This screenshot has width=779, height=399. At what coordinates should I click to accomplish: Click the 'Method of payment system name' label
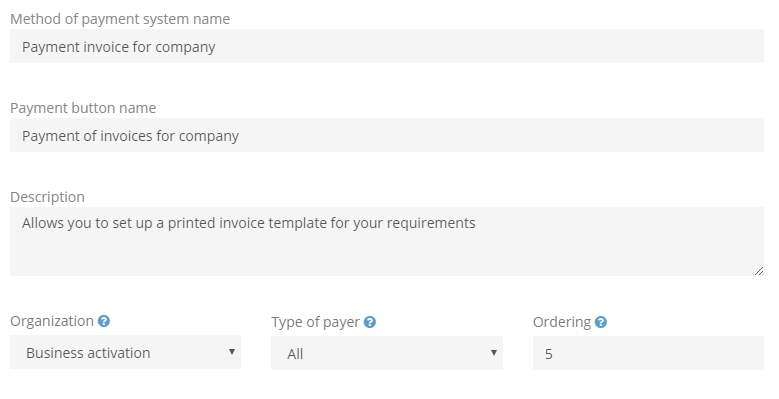[x=120, y=19]
